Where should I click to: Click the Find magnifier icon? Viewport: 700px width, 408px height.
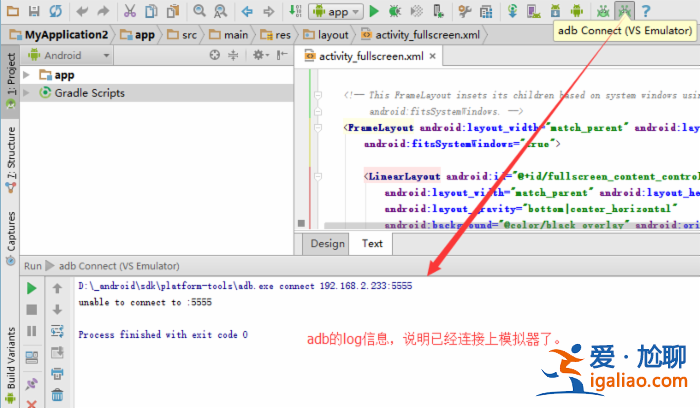click(199, 11)
